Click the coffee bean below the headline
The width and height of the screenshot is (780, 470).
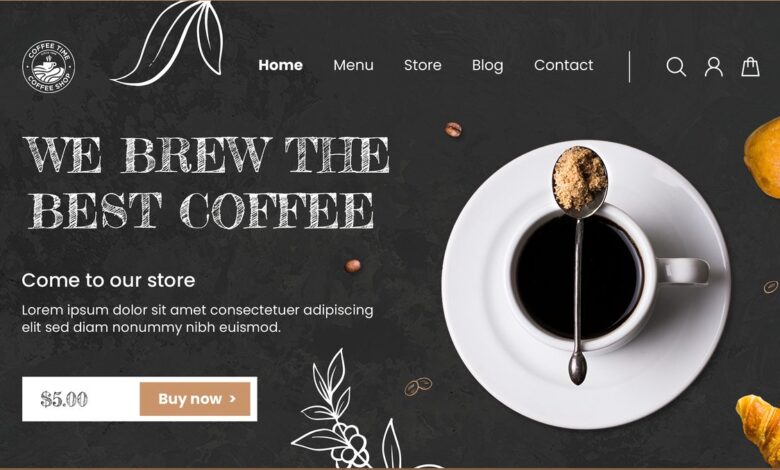(x=353, y=266)
